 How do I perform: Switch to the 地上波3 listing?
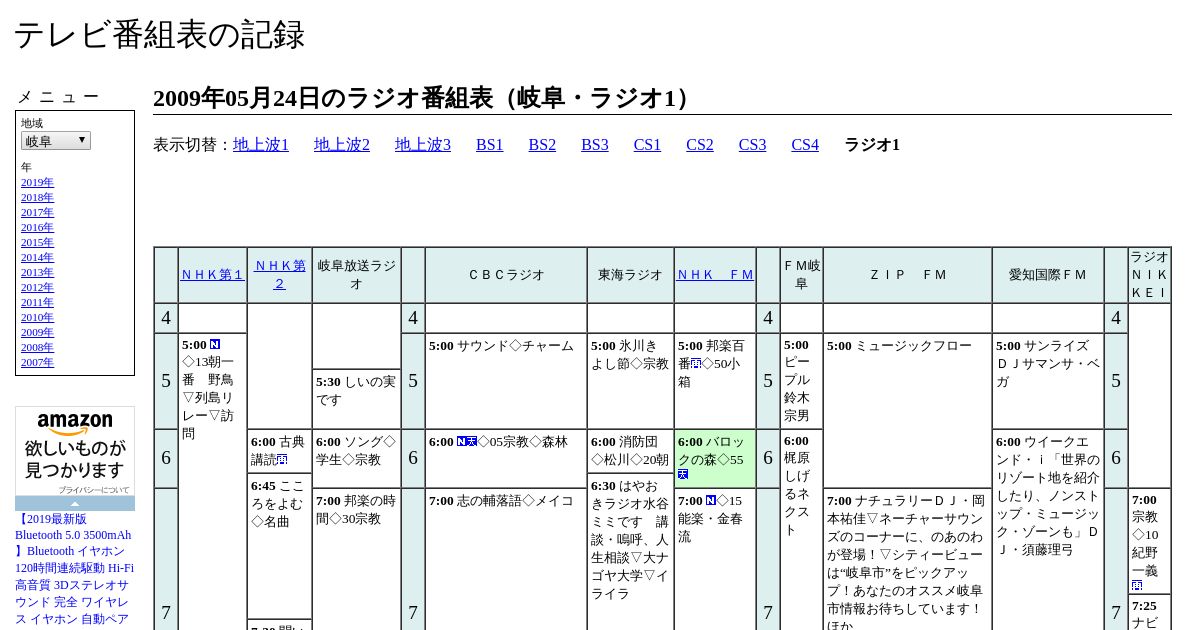[423, 145]
